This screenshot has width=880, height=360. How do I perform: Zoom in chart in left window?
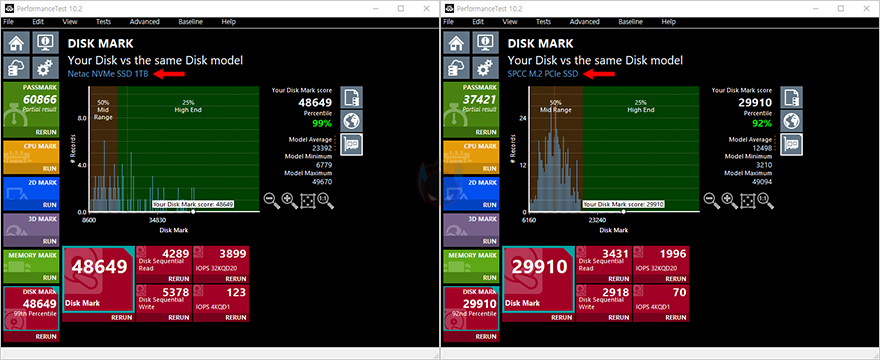[x=290, y=200]
